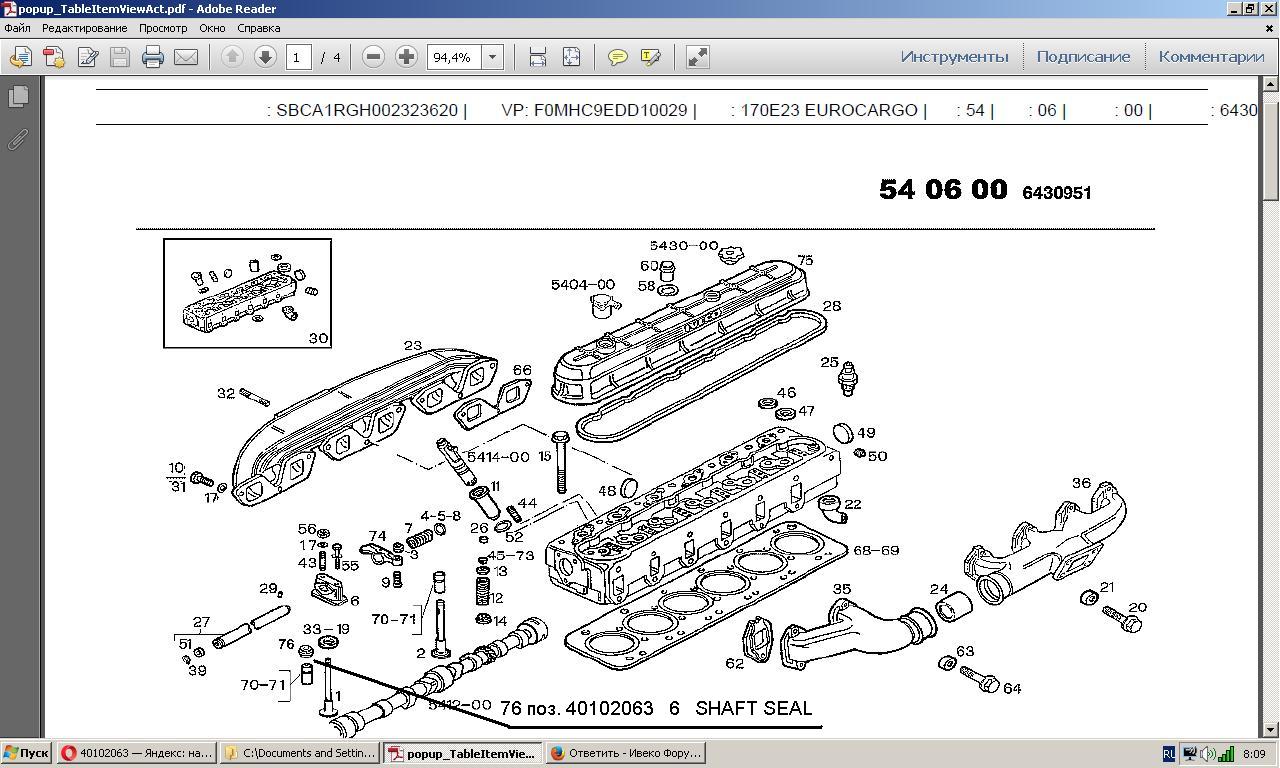Click the page number input field
Screen dimensions: 1280x768
(x=298, y=57)
